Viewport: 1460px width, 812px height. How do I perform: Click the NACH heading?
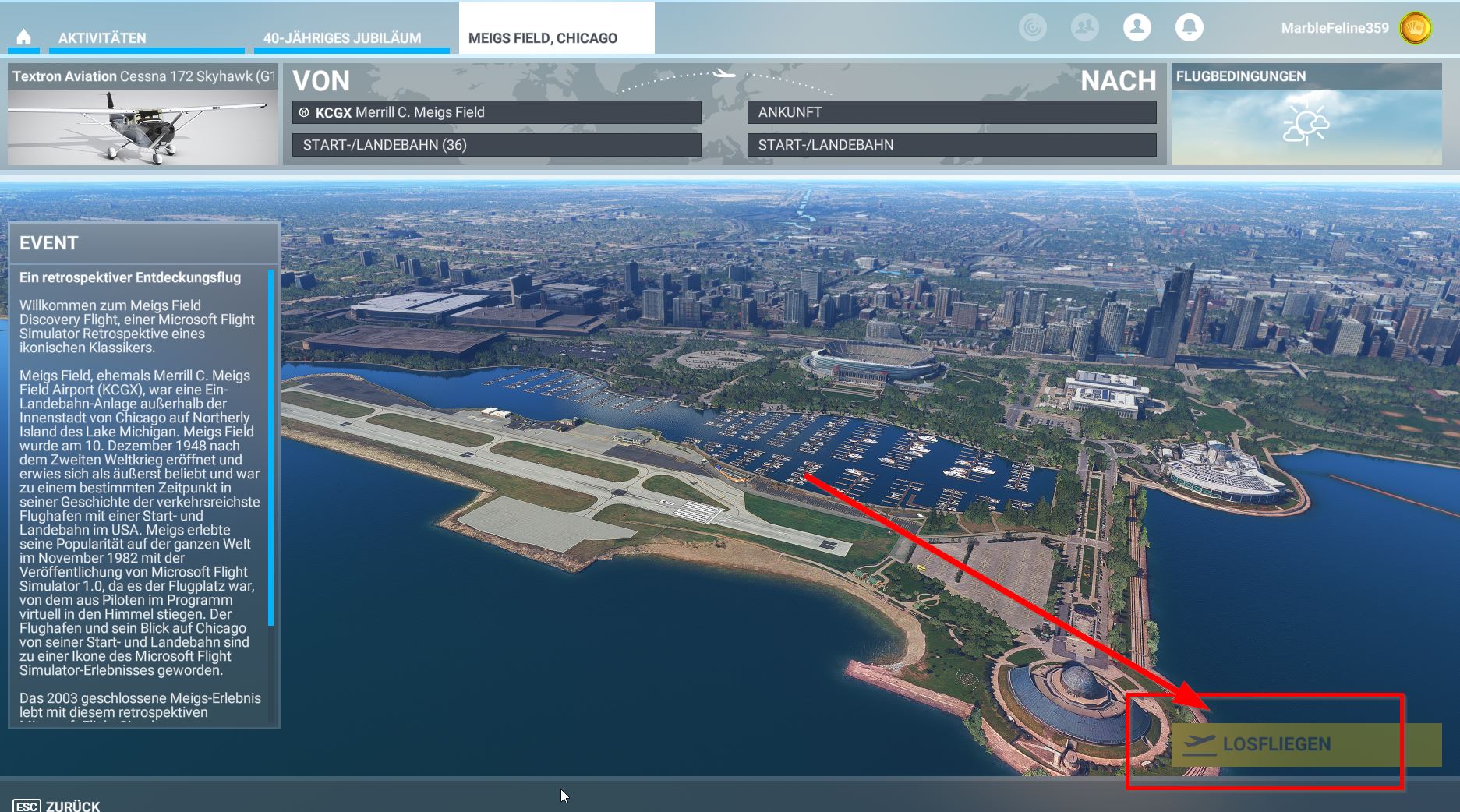(x=1119, y=81)
